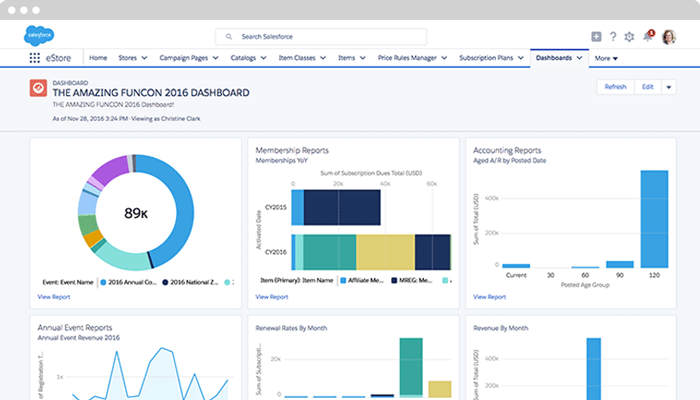Click the Membership Reports heading

292,150
